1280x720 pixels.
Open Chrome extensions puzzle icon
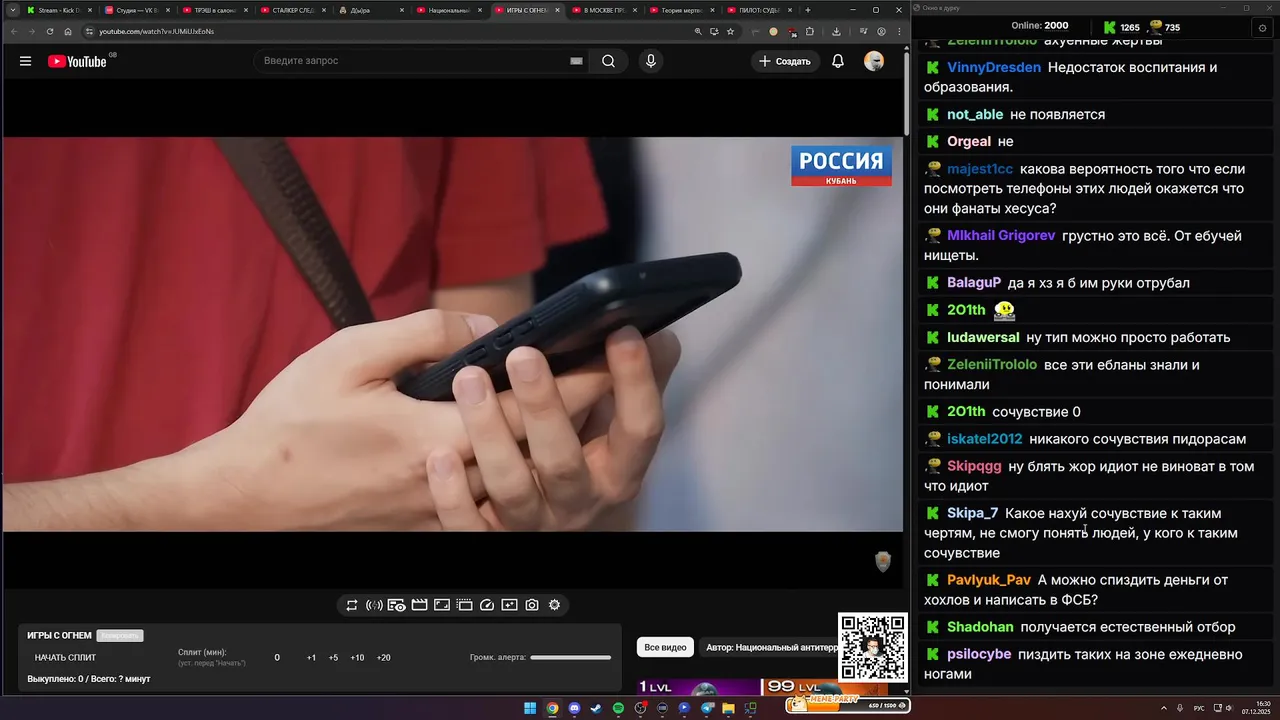pos(809,31)
